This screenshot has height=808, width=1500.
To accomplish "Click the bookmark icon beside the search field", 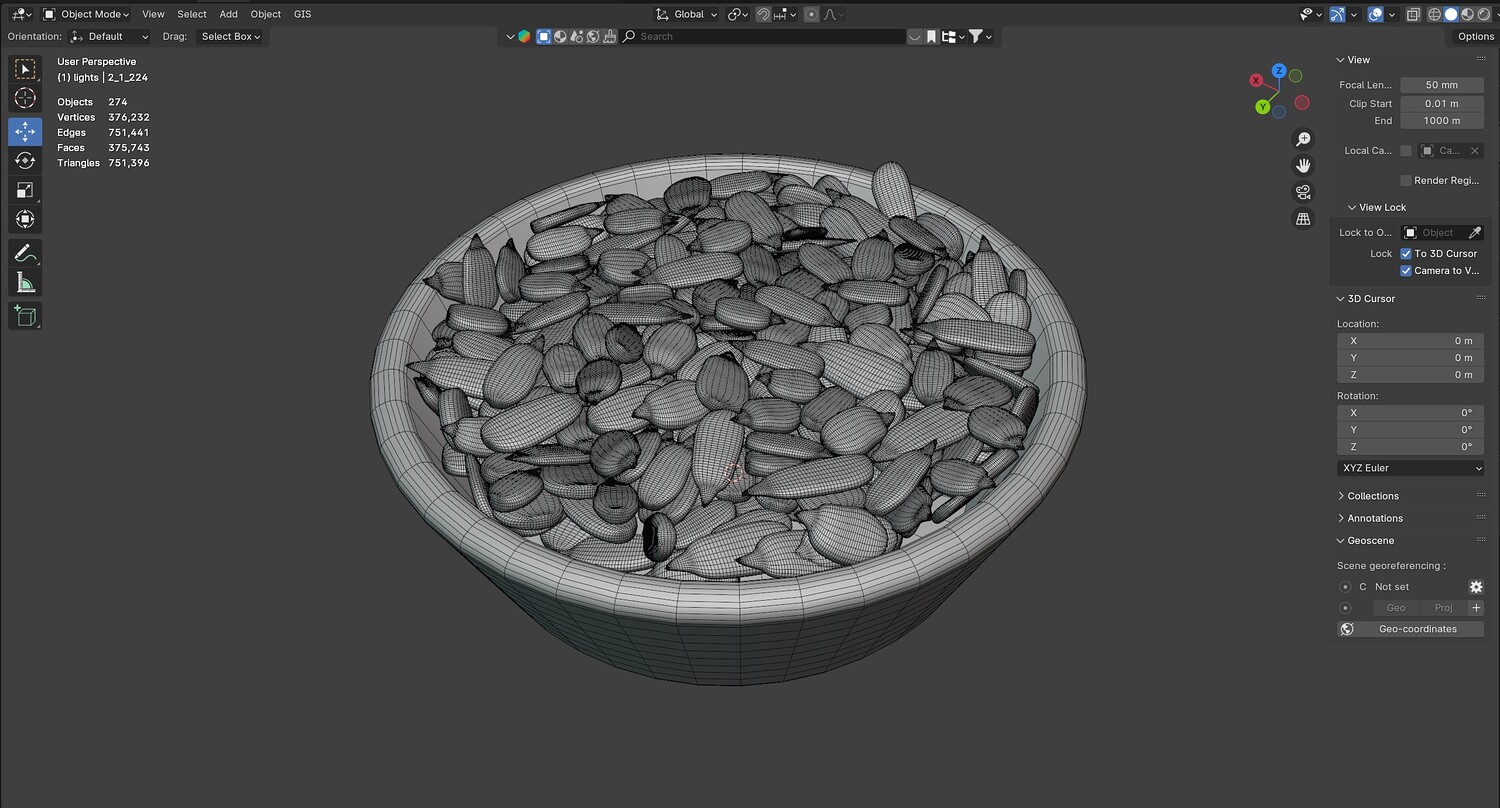I will 931,36.
